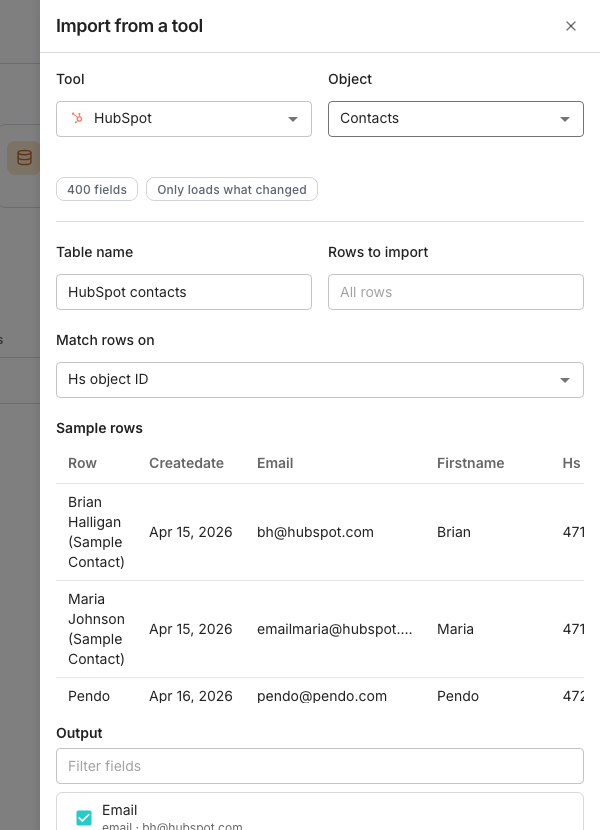
Task: Focus the Filter fields search box
Action: tap(320, 766)
